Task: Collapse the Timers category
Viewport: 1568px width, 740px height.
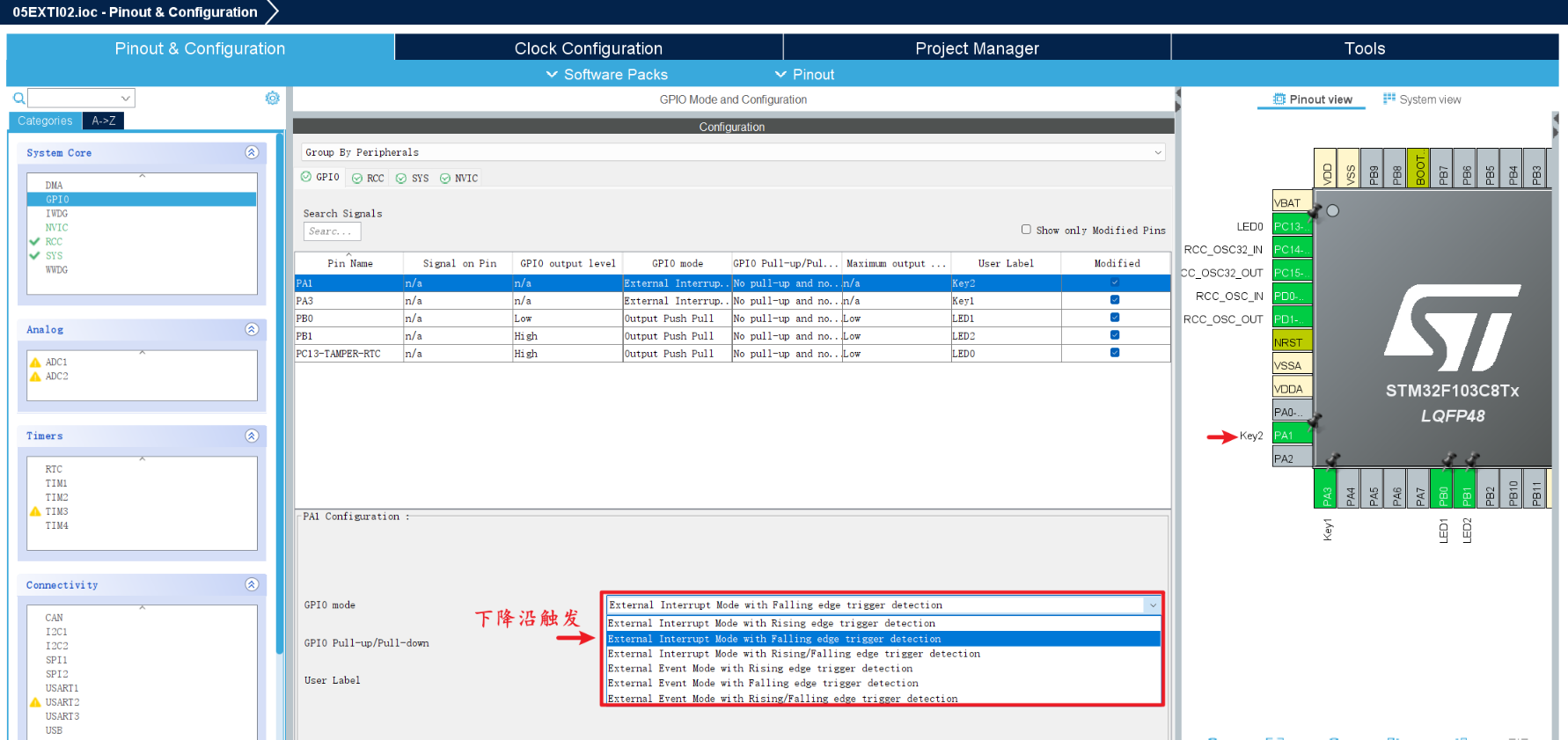Action: 252,436
